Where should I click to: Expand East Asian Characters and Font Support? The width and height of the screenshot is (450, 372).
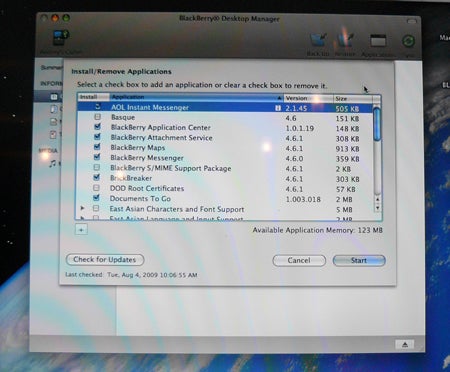[x=82, y=208]
